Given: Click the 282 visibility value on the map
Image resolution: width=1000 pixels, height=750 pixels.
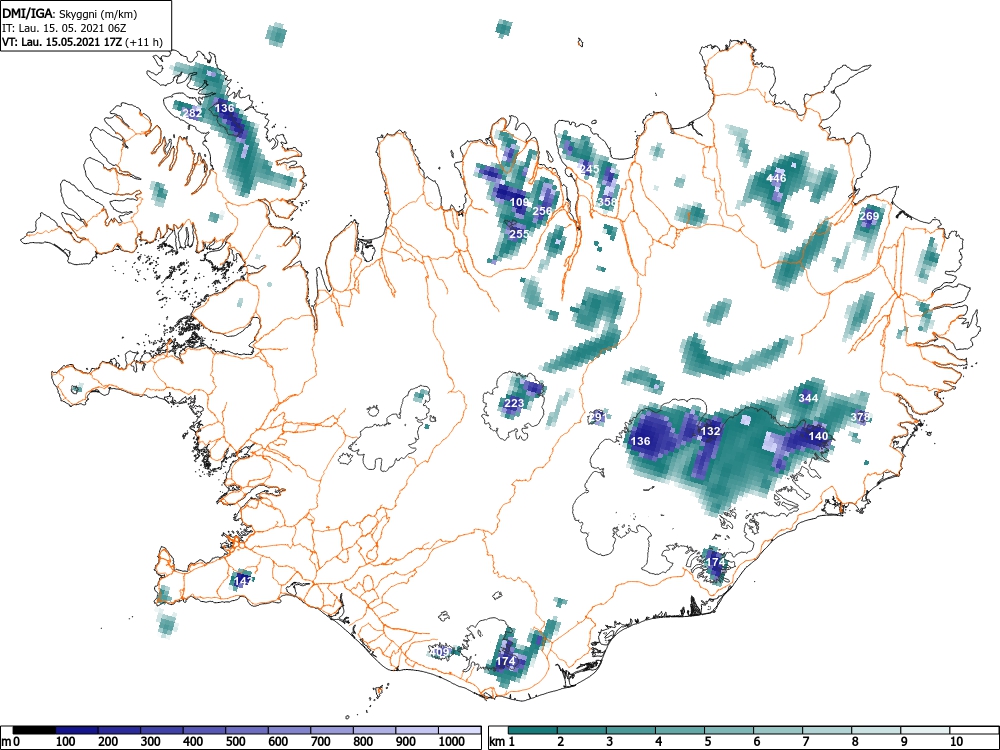Looking at the screenshot, I should 193,114.
